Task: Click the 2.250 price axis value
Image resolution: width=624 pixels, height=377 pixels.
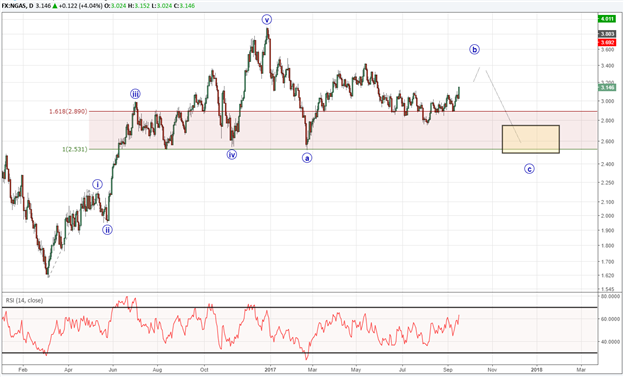Action: (607, 183)
